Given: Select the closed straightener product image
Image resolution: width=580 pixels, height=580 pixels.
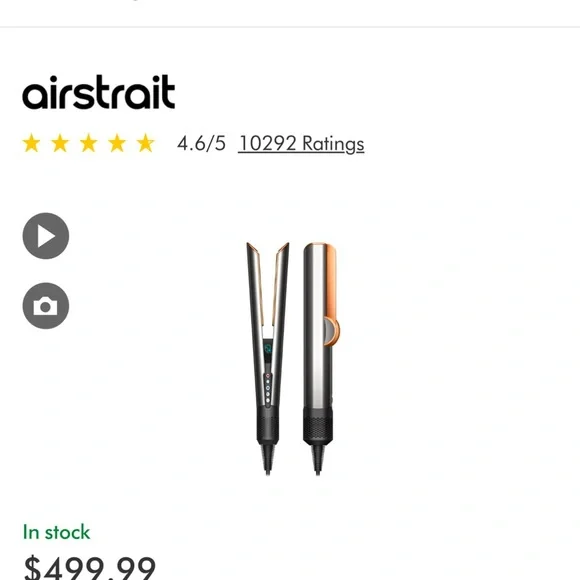Looking at the screenshot, I should pos(320,358).
